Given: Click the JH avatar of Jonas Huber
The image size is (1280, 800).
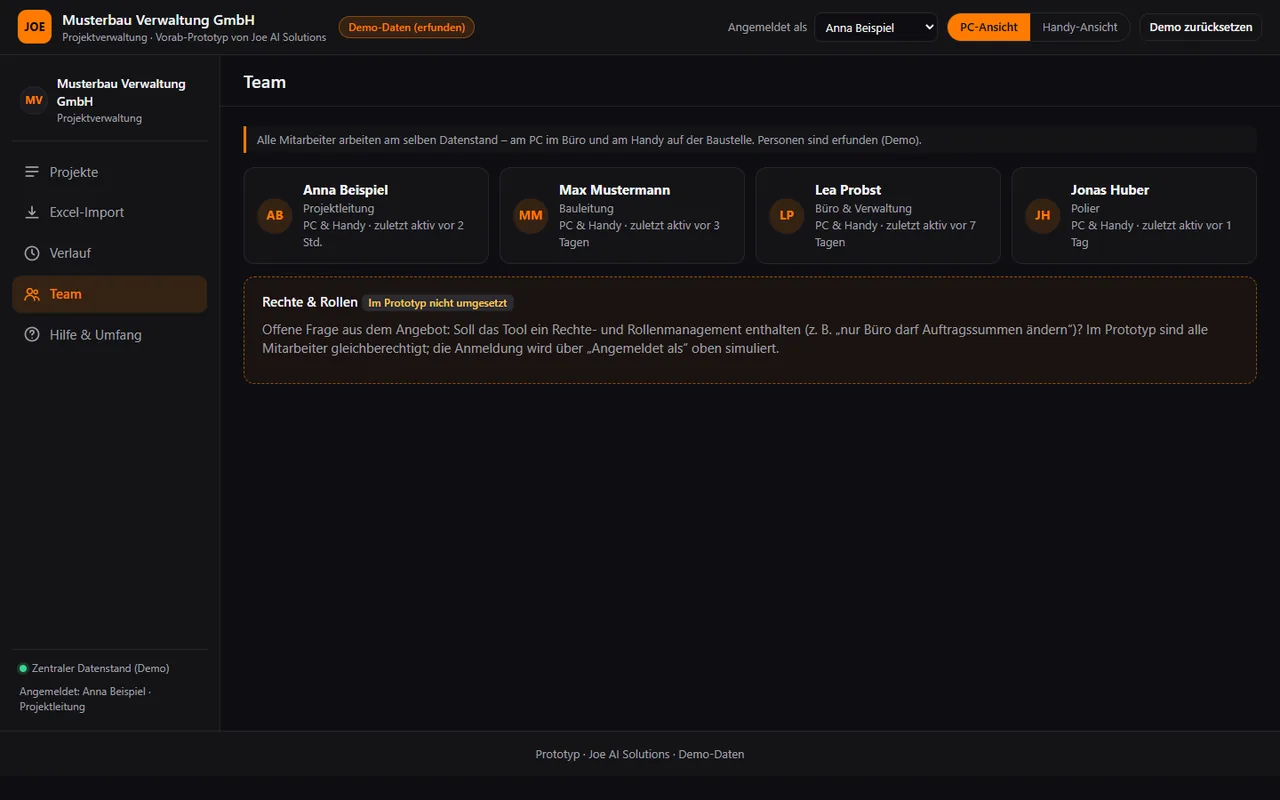Looking at the screenshot, I should (x=1043, y=215).
